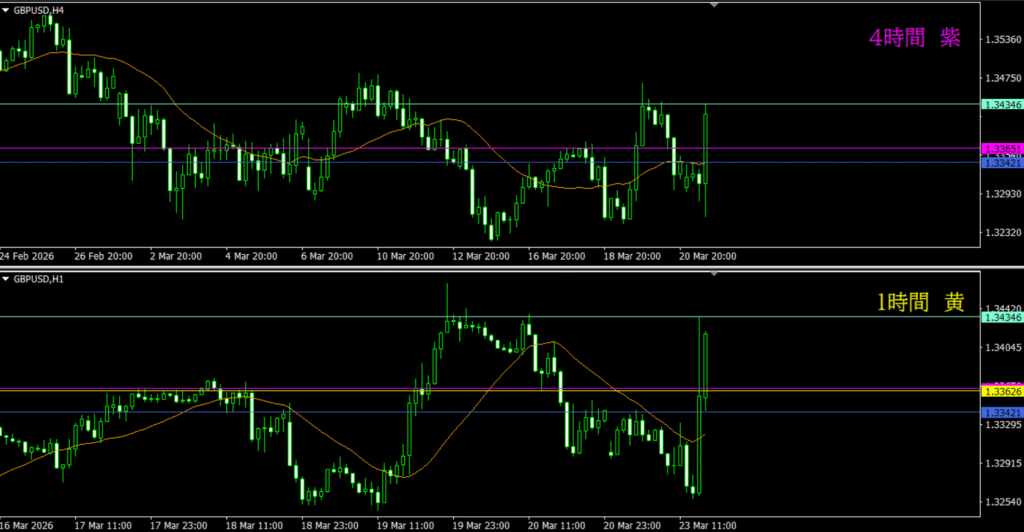The height and width of the screenshot is (532, 1024).
Task: Select the yellow 1.33626 price tag on H1 chart
Action: [x=1001, y=391]
